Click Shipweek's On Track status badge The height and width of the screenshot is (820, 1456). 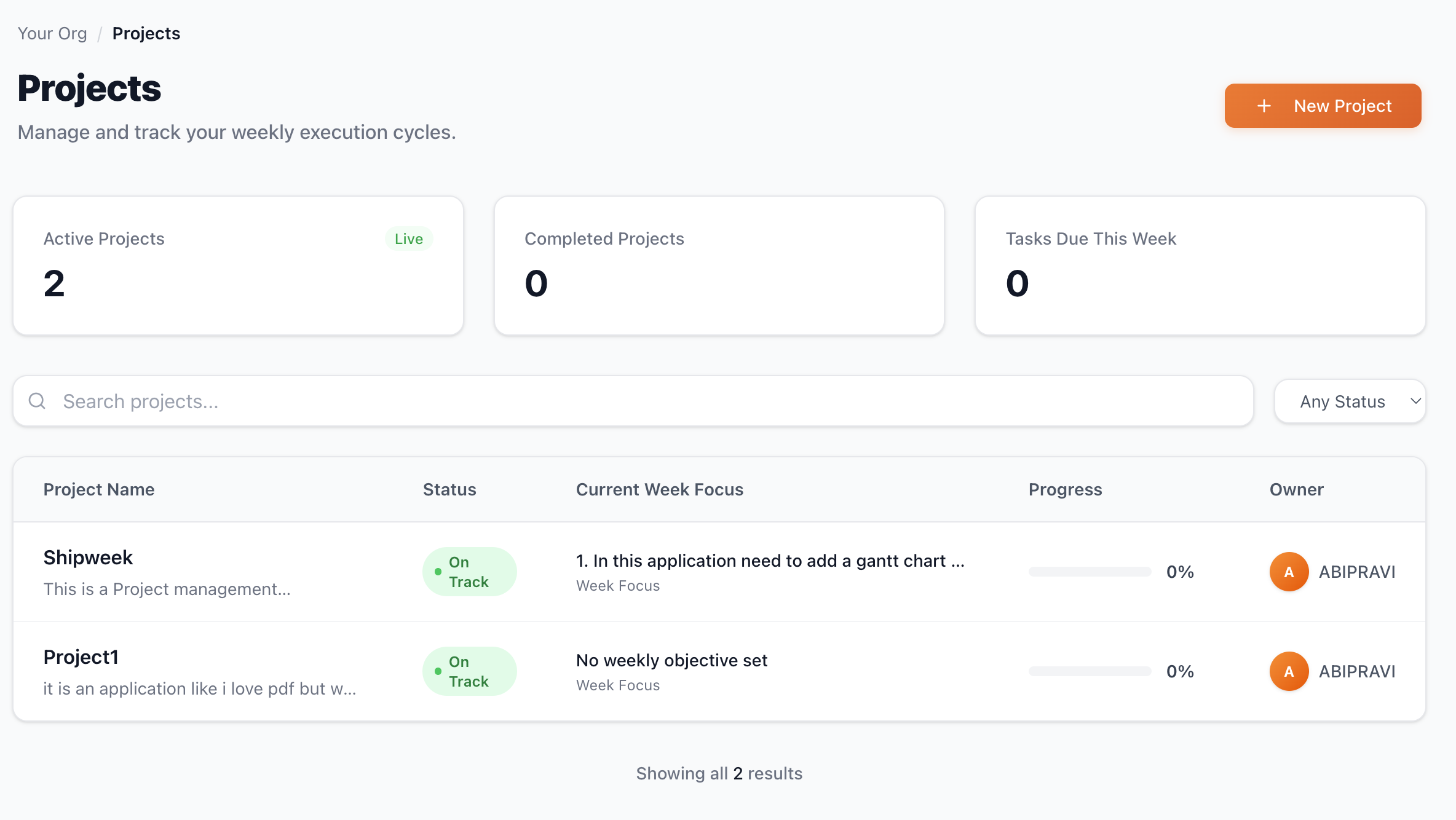pos(469,572)
